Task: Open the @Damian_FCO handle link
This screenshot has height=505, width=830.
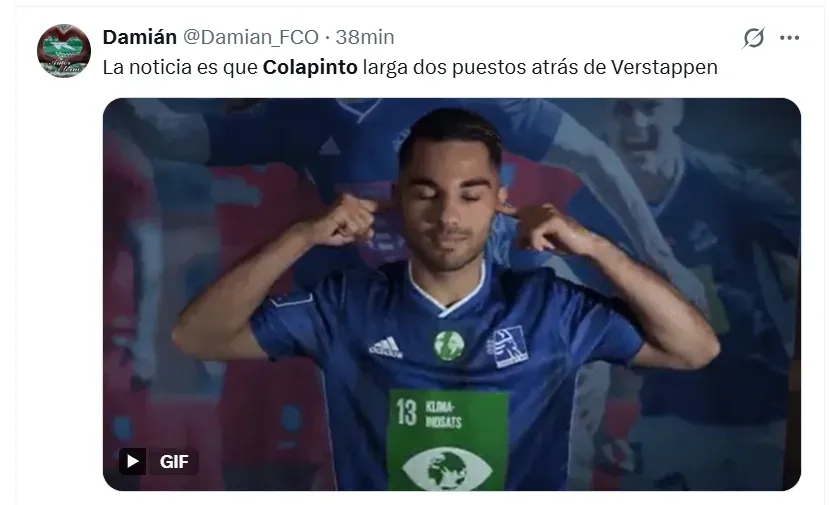Action: (251, 37)
